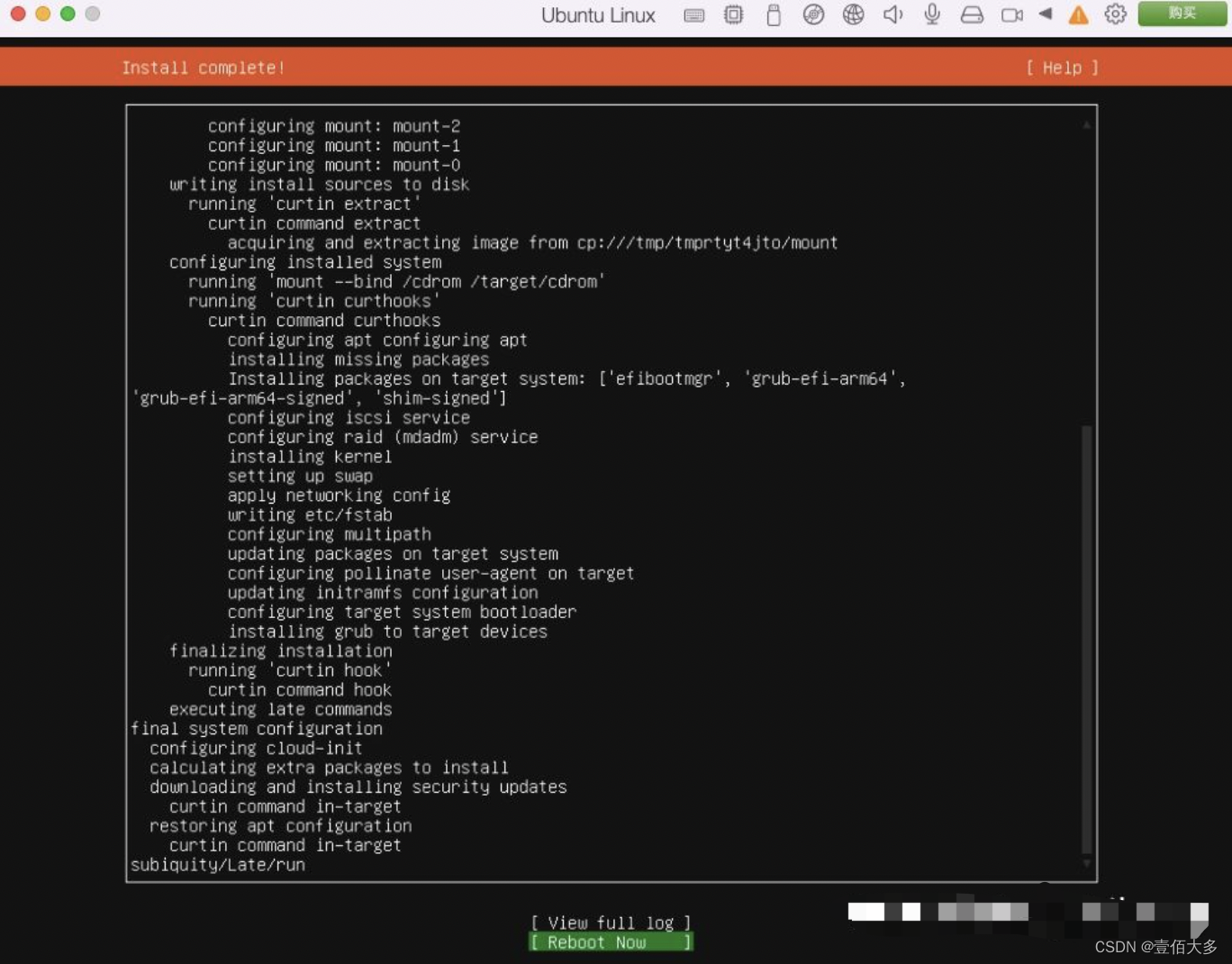Screen dimensions: 1232x964
Task: Click the yellow minimize window button
Action: 42,14
